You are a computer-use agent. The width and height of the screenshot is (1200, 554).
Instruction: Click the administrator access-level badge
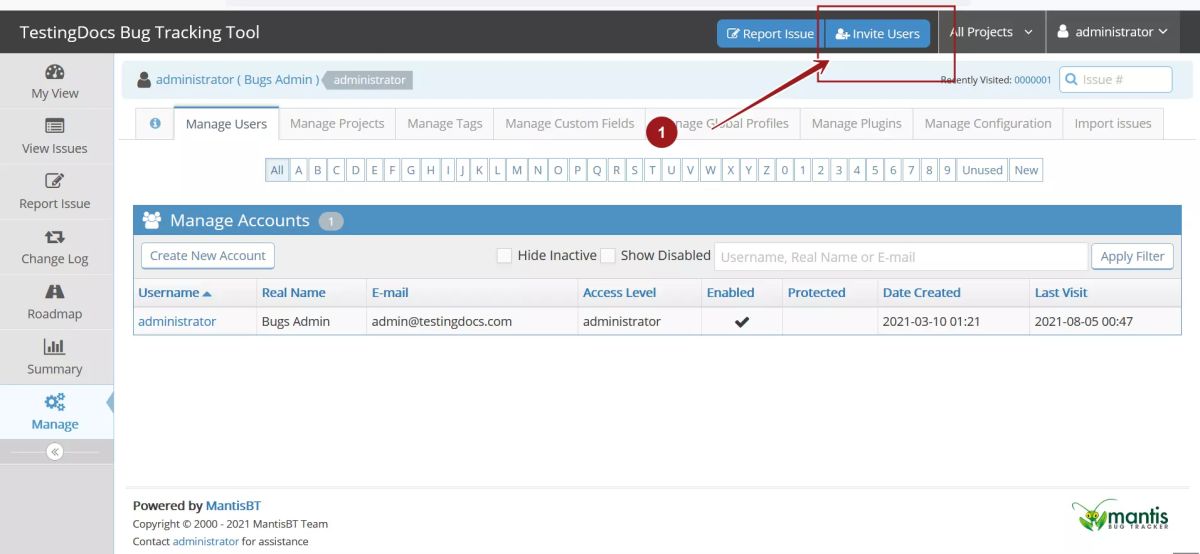(x=367, y=80)
